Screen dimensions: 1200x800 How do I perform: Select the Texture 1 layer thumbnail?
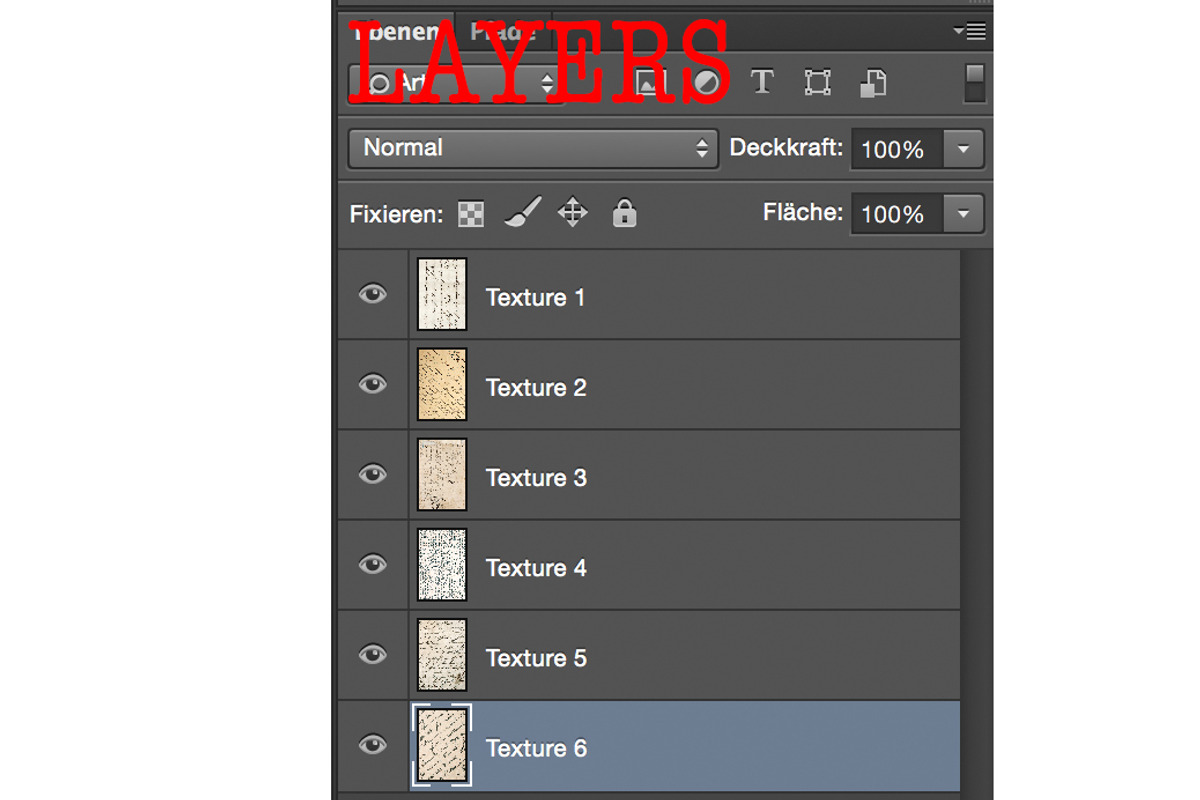tap(442, 294)
